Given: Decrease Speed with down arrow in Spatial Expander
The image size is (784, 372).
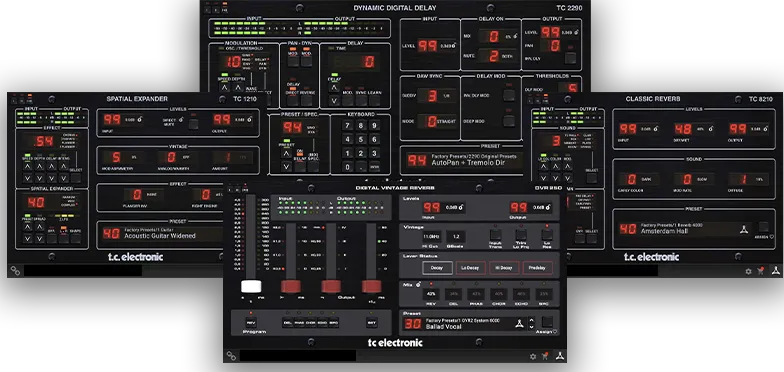Looking at the screenshot, I should (28, 178).
